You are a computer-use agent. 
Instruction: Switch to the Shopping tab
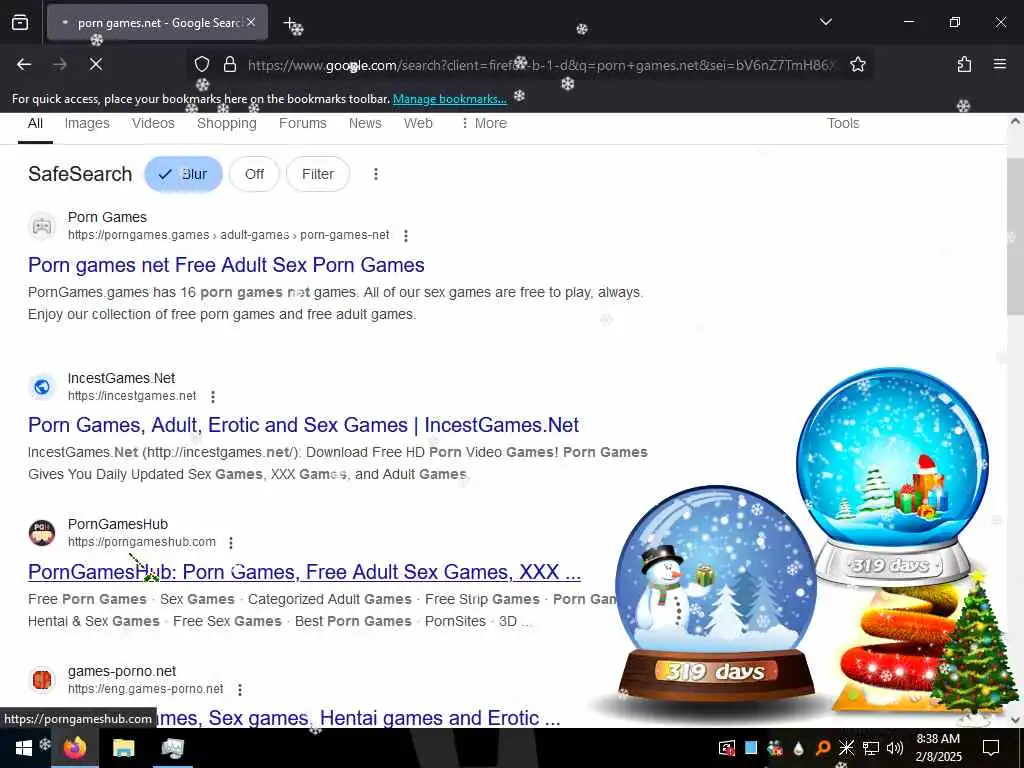(227, 123)
